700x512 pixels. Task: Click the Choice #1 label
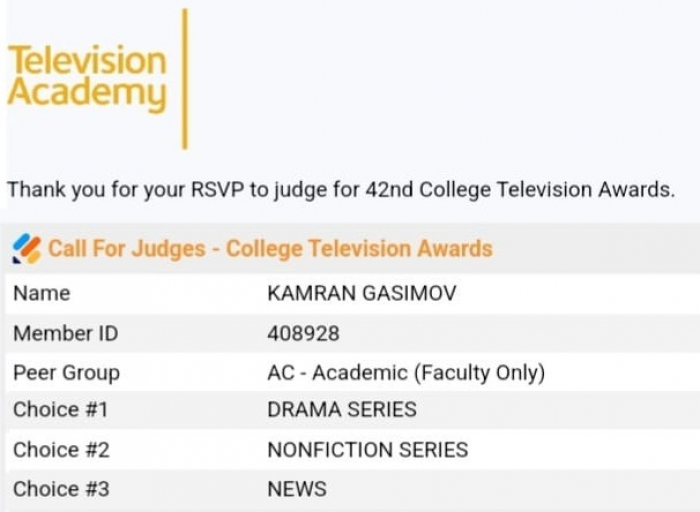tap(61, 409)
